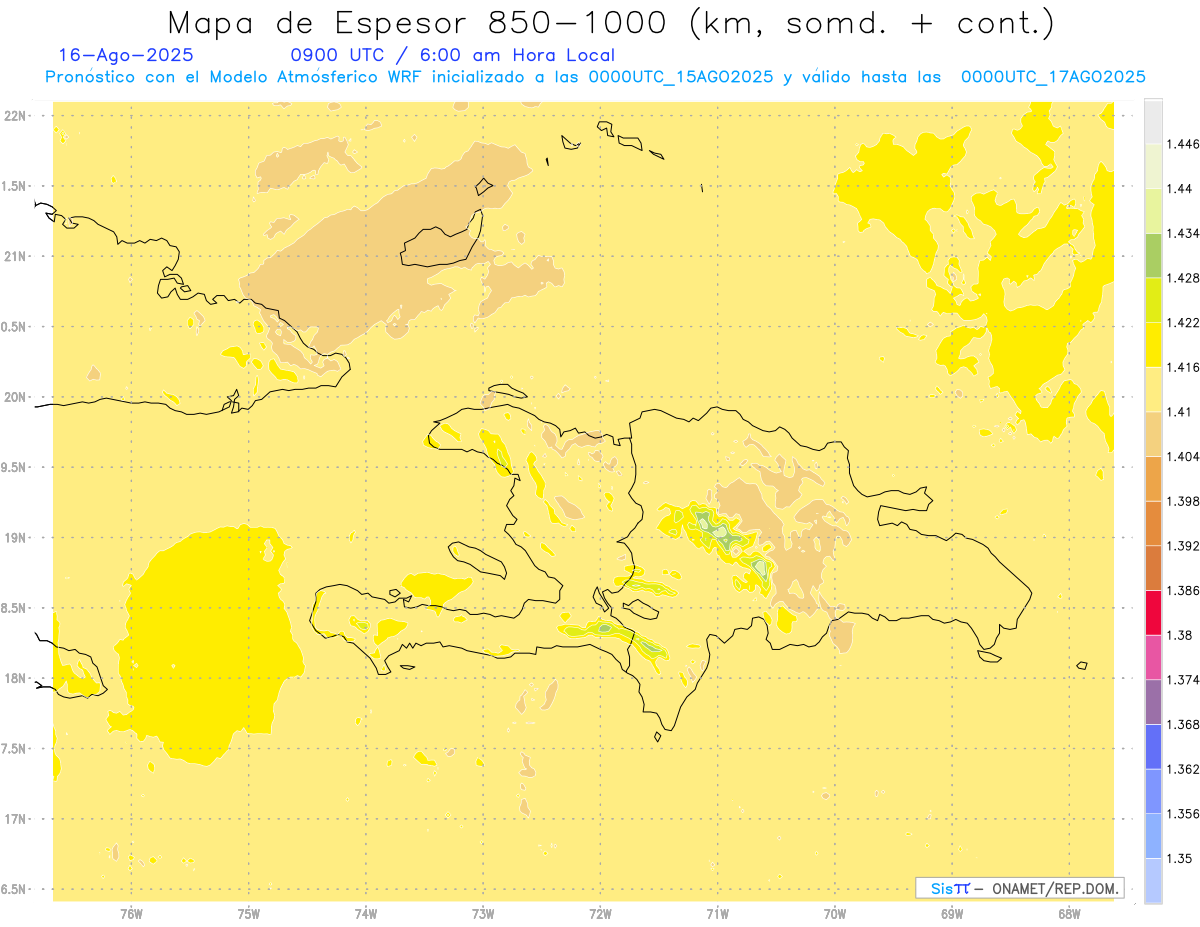This screenshot has width=1200, height=927.
Task: Click the '1.362' colorbar value
Action: point(1183,769)
